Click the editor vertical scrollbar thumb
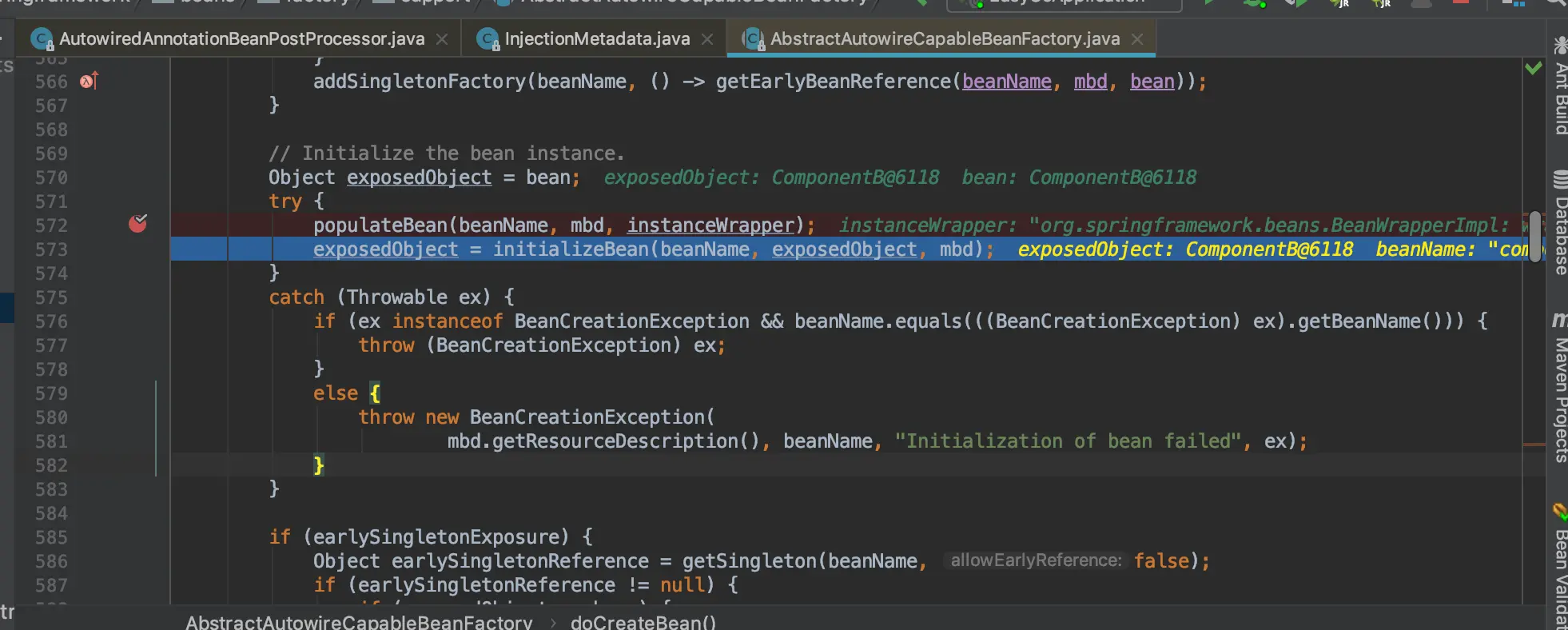1568x630 pixels. tap(1536, 237)
